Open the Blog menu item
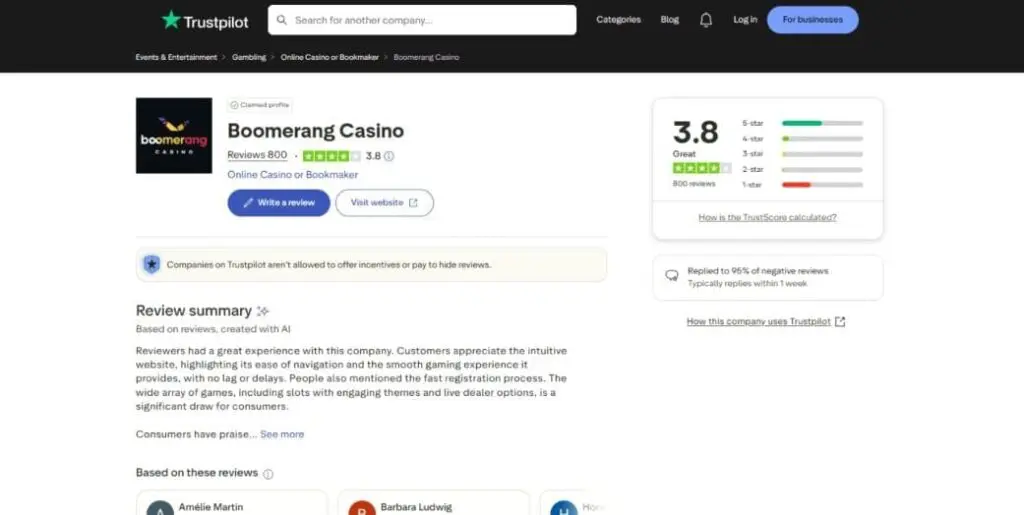The width and height of the screenshot is (1024, 515). pyautogui.click(x=669, y=20)
